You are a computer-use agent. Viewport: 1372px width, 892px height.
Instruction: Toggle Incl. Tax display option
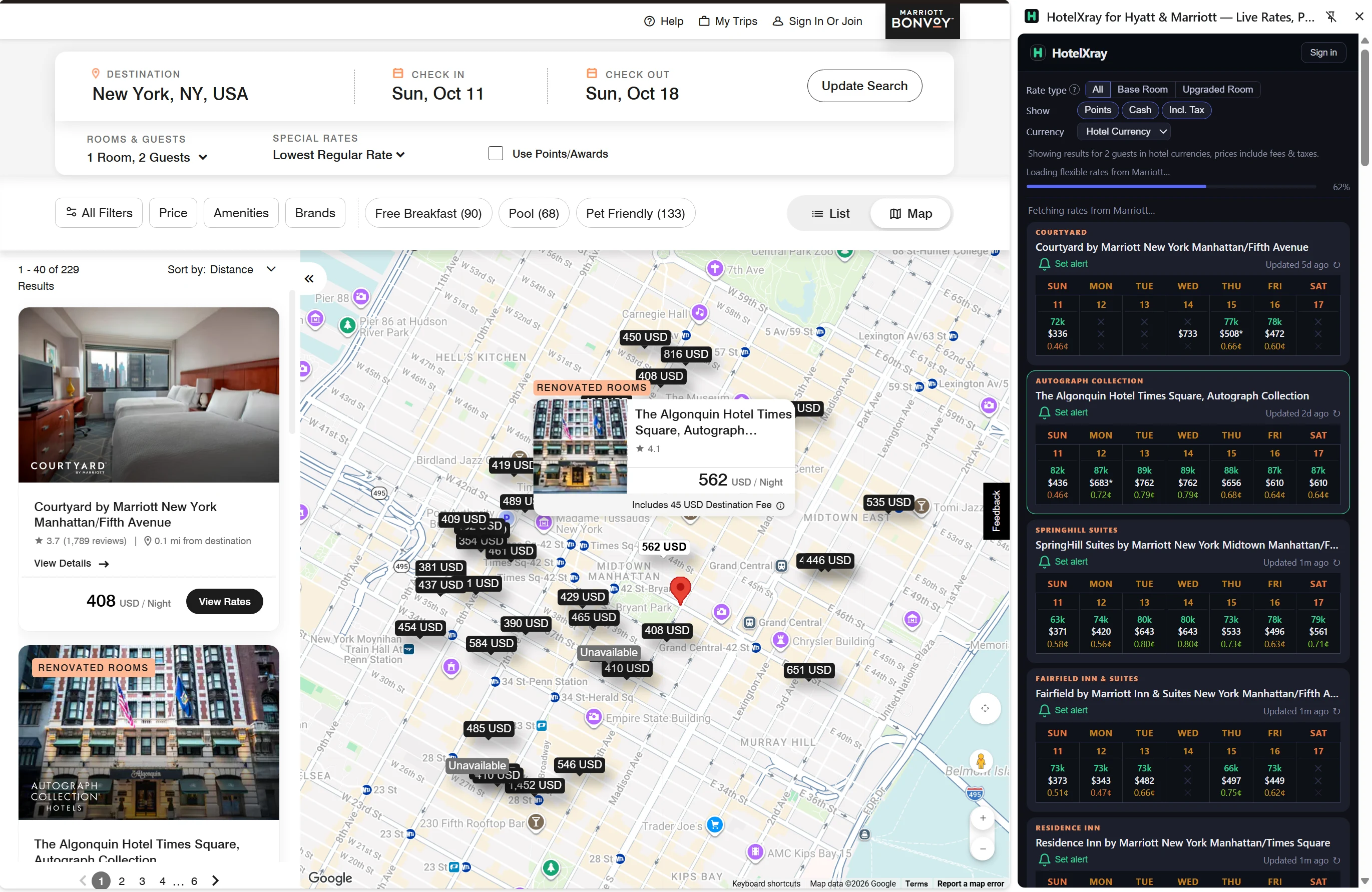click(x=1186, y=110)
